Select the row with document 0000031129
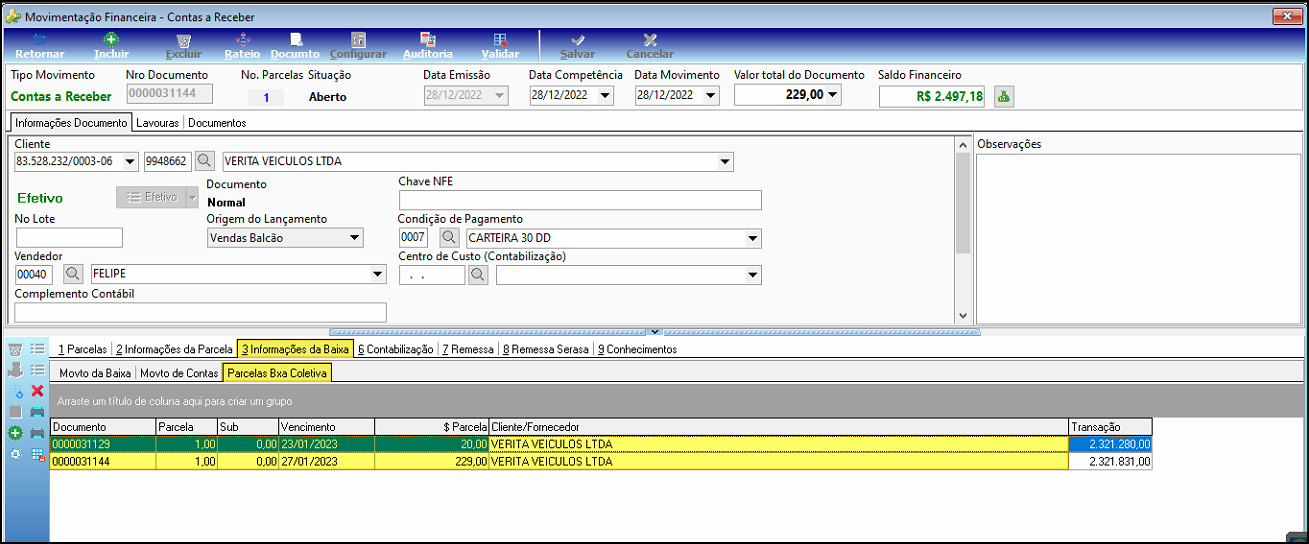The height and width of the screenshot is (544, 1309). pyautogui.click(x=601, y=444)
